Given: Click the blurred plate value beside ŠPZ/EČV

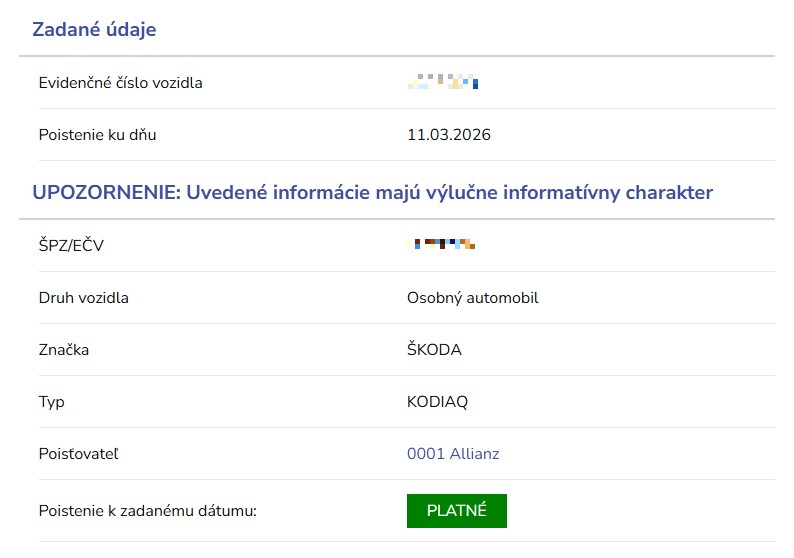Looking at the screenshot, I should pyautogui.click(x=441, y=244).
